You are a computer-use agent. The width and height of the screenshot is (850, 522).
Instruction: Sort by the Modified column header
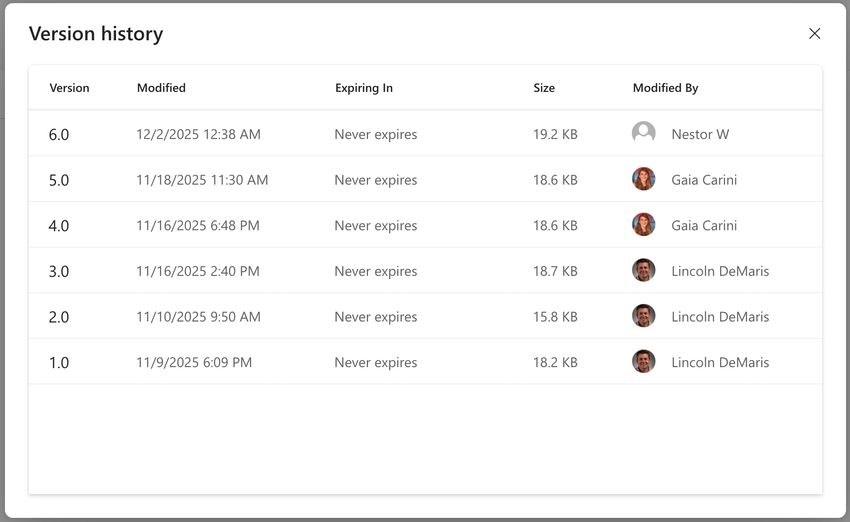click(161, 88)
